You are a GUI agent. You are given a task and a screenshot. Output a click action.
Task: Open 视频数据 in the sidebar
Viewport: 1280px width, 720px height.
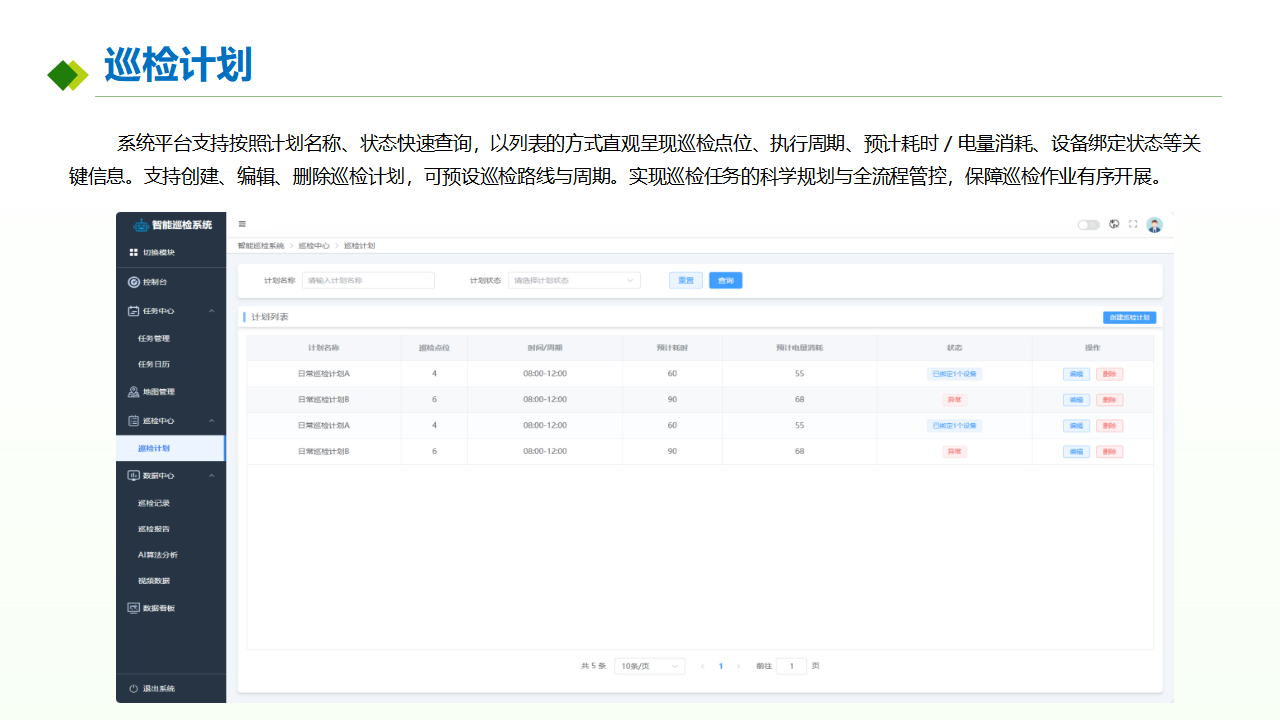(x=154, y=581)
